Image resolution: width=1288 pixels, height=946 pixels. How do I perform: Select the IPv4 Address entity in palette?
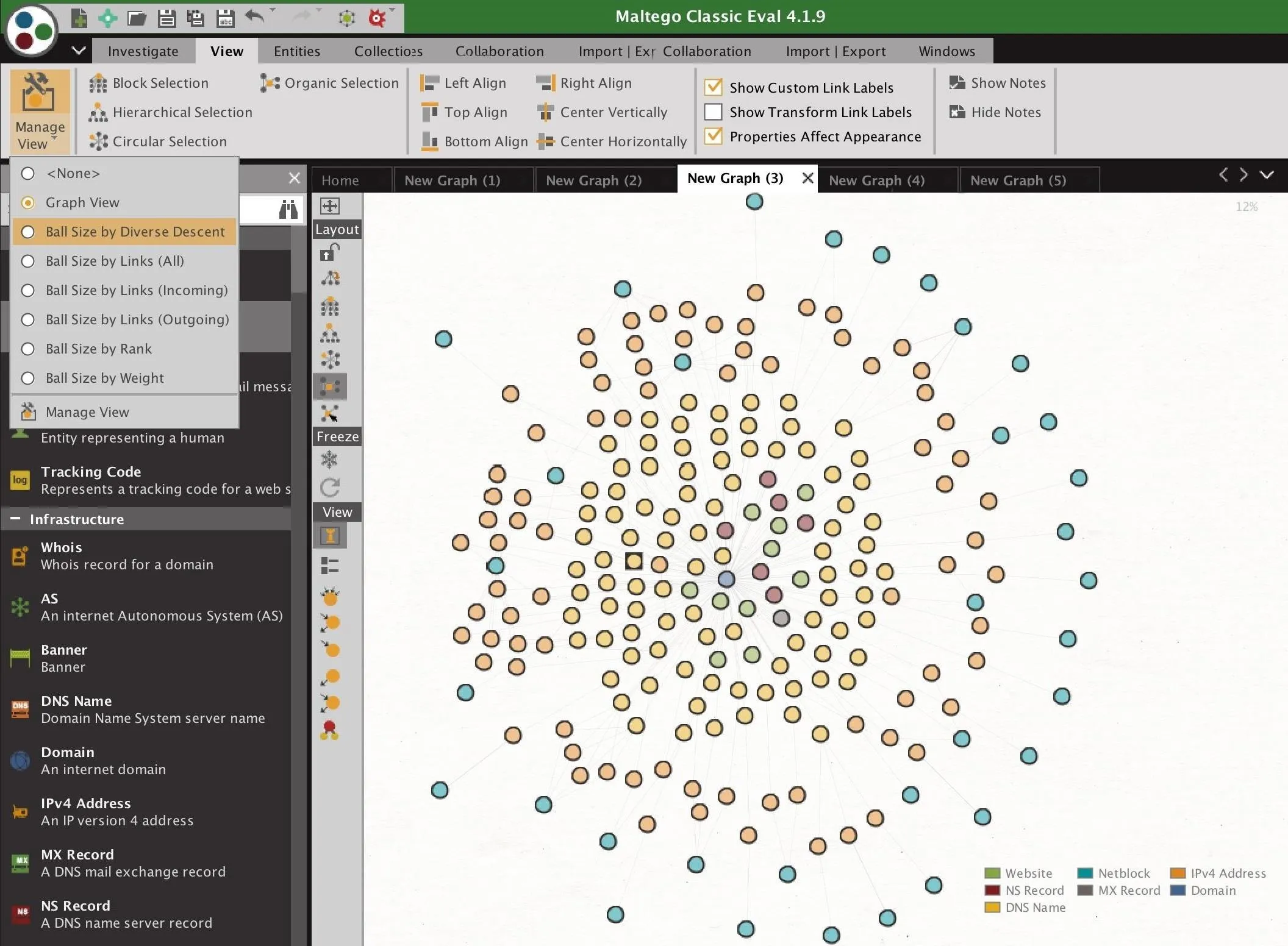(146, 811)
